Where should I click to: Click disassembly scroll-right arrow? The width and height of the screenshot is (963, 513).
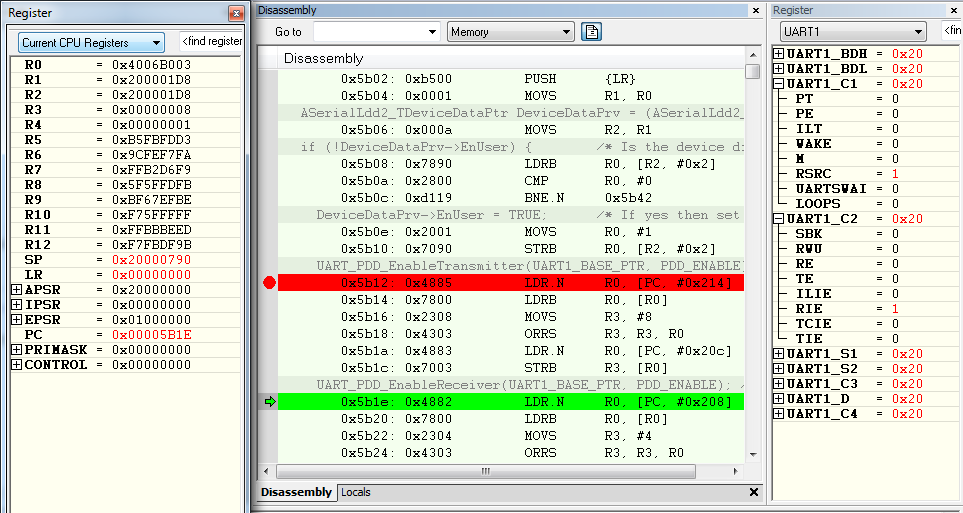pos(736,471)
